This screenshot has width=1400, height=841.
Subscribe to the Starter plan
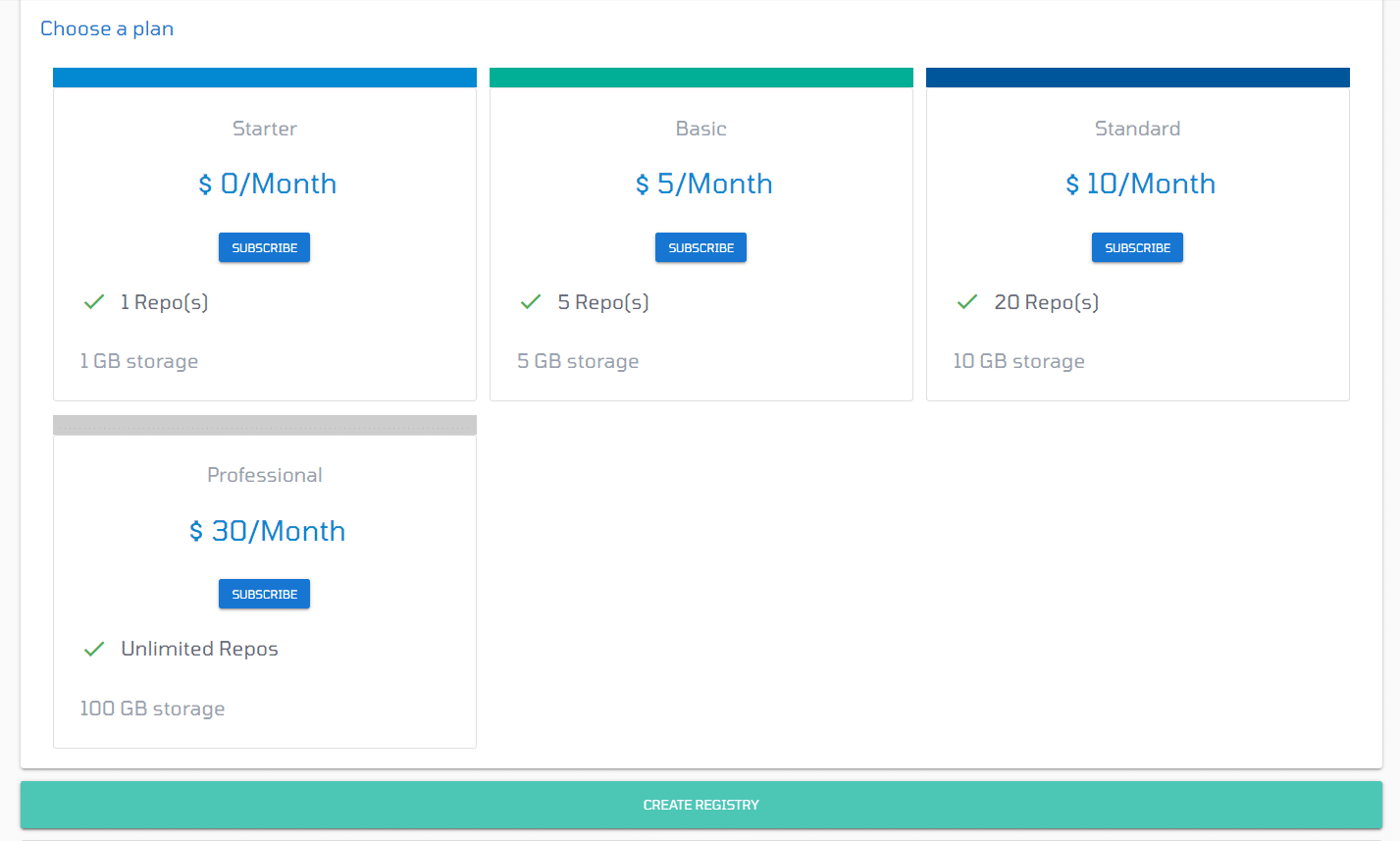pos(264,247)
